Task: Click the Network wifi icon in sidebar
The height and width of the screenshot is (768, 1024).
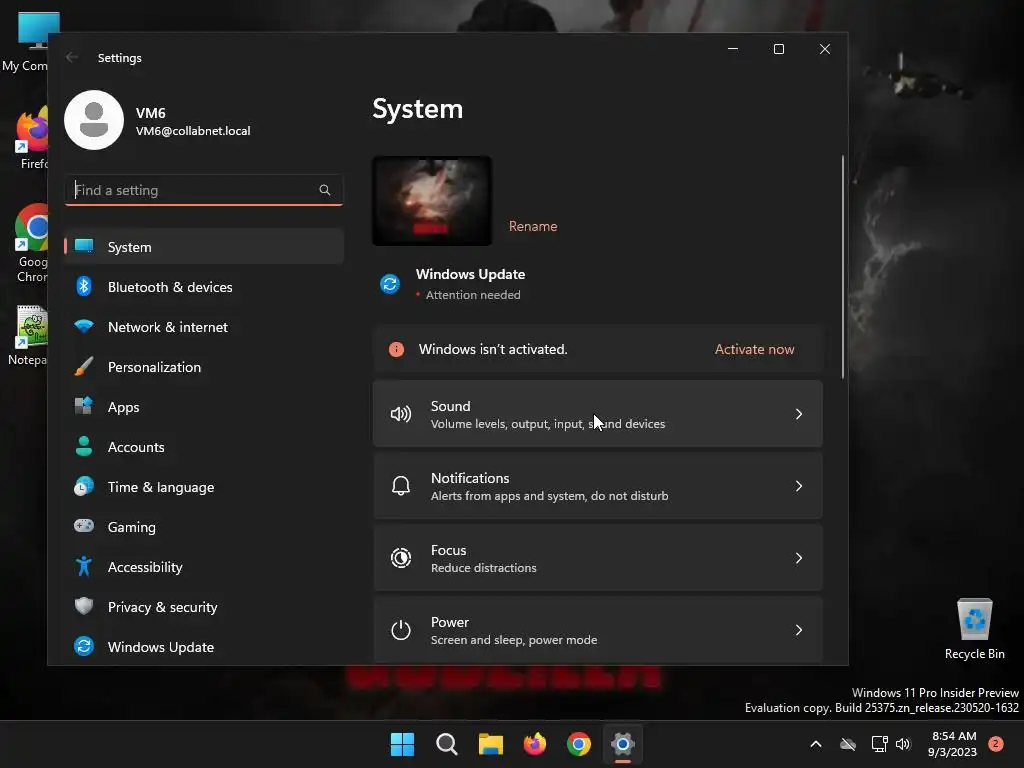Action: (84, 326)
